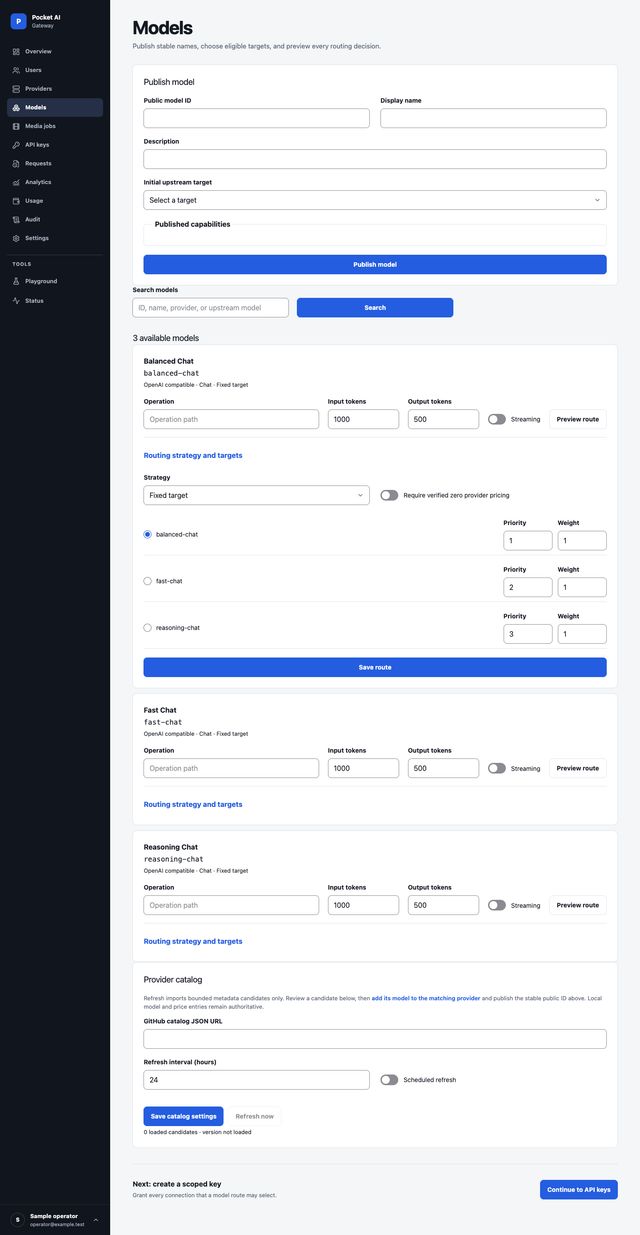Click Continue to API keys button
640x1235 pixels.
579,1189
